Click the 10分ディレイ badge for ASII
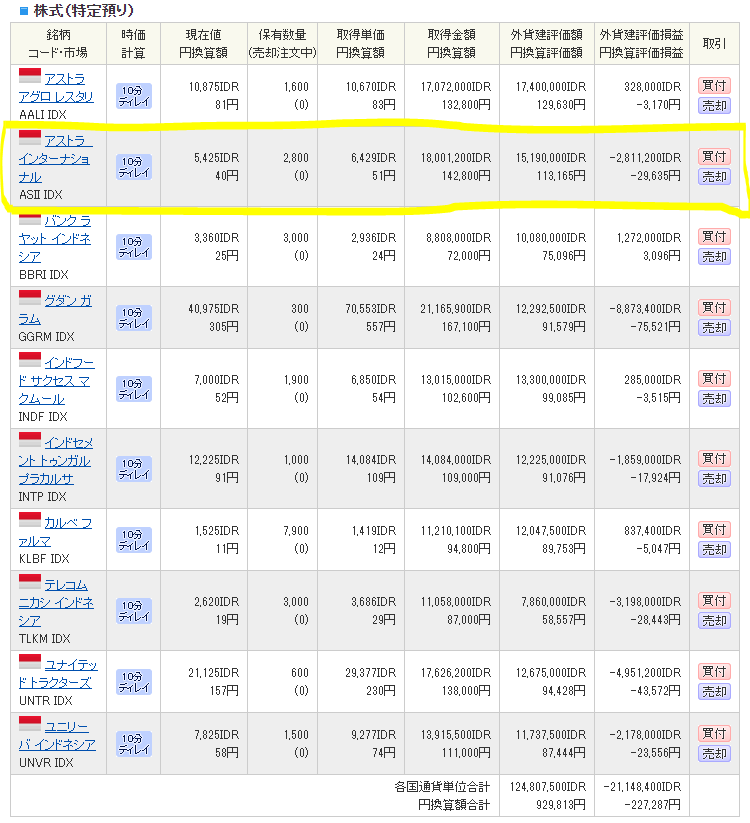This screenshot has height=823, width=750. [134, 166]
